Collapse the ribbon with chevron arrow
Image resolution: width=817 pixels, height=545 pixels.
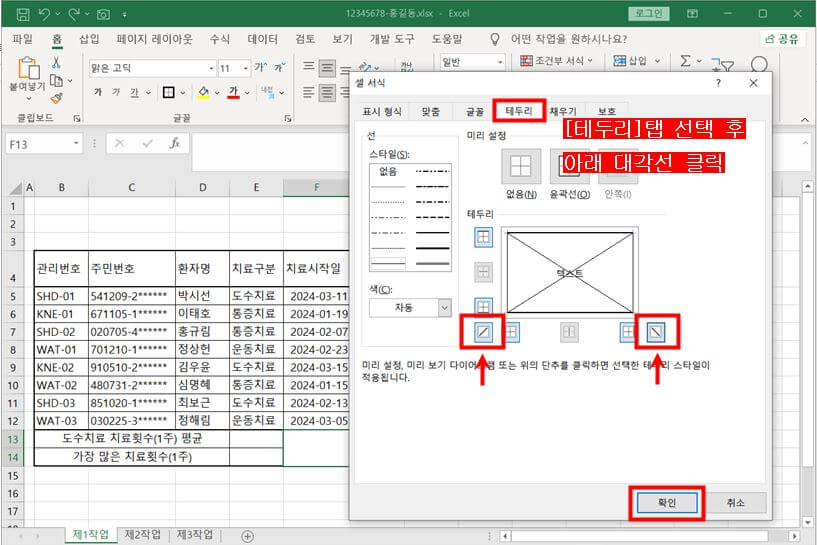tap(804, 119)
